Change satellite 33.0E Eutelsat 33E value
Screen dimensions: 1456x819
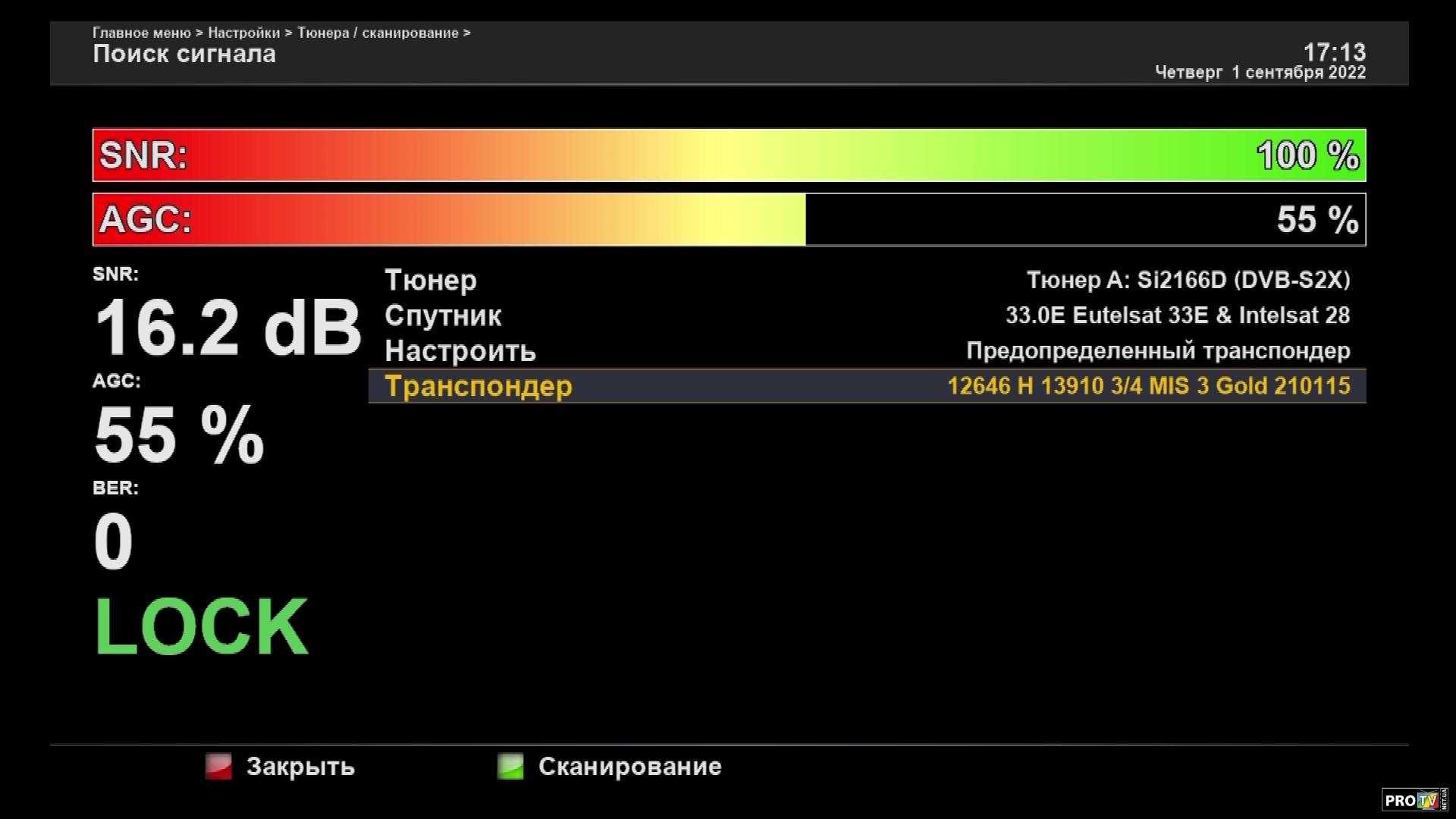tap(1177, 315)
